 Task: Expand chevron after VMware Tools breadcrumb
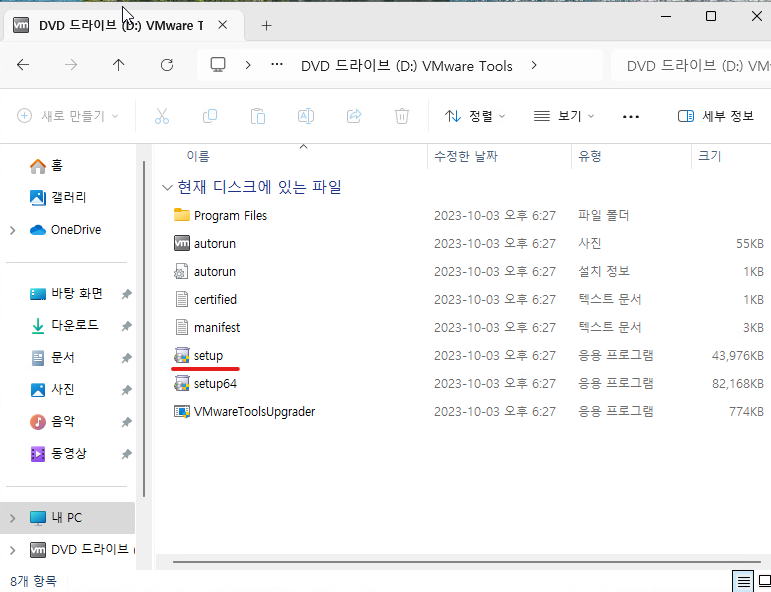click(x=534, y=65)
